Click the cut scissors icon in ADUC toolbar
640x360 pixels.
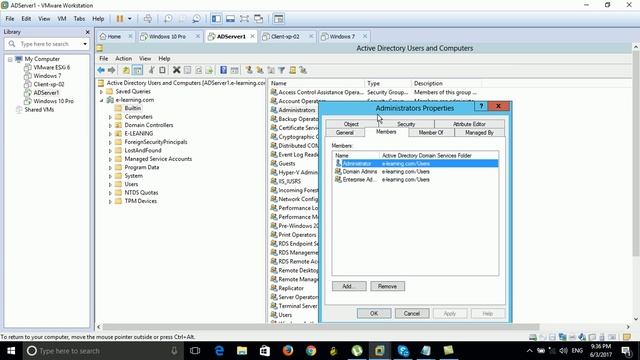(151, 70)
